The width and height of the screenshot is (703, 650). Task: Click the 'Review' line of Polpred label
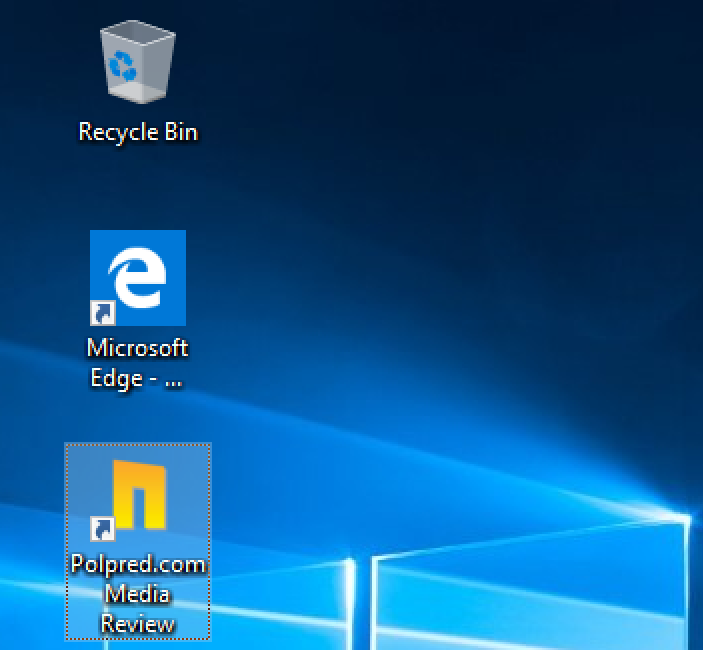[138, 624]
